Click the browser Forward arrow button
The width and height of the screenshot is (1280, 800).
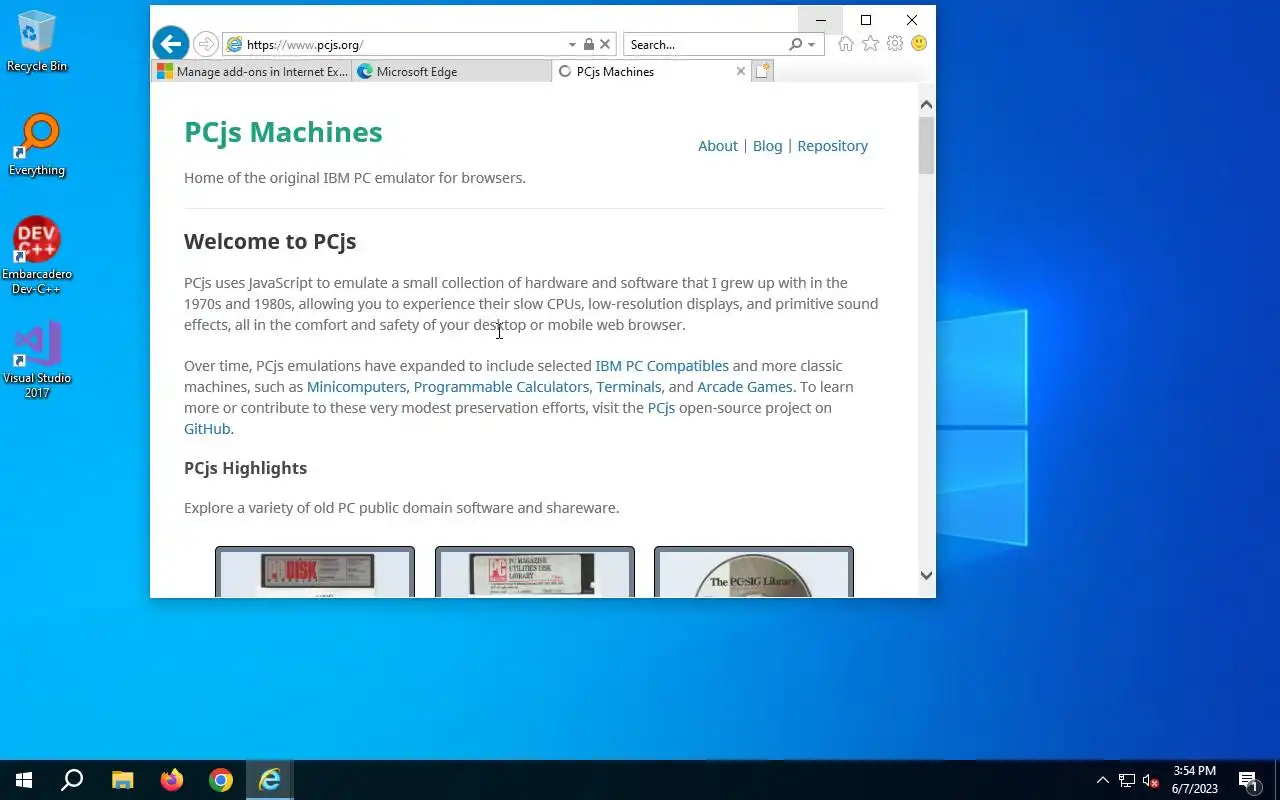coord(206,44)
